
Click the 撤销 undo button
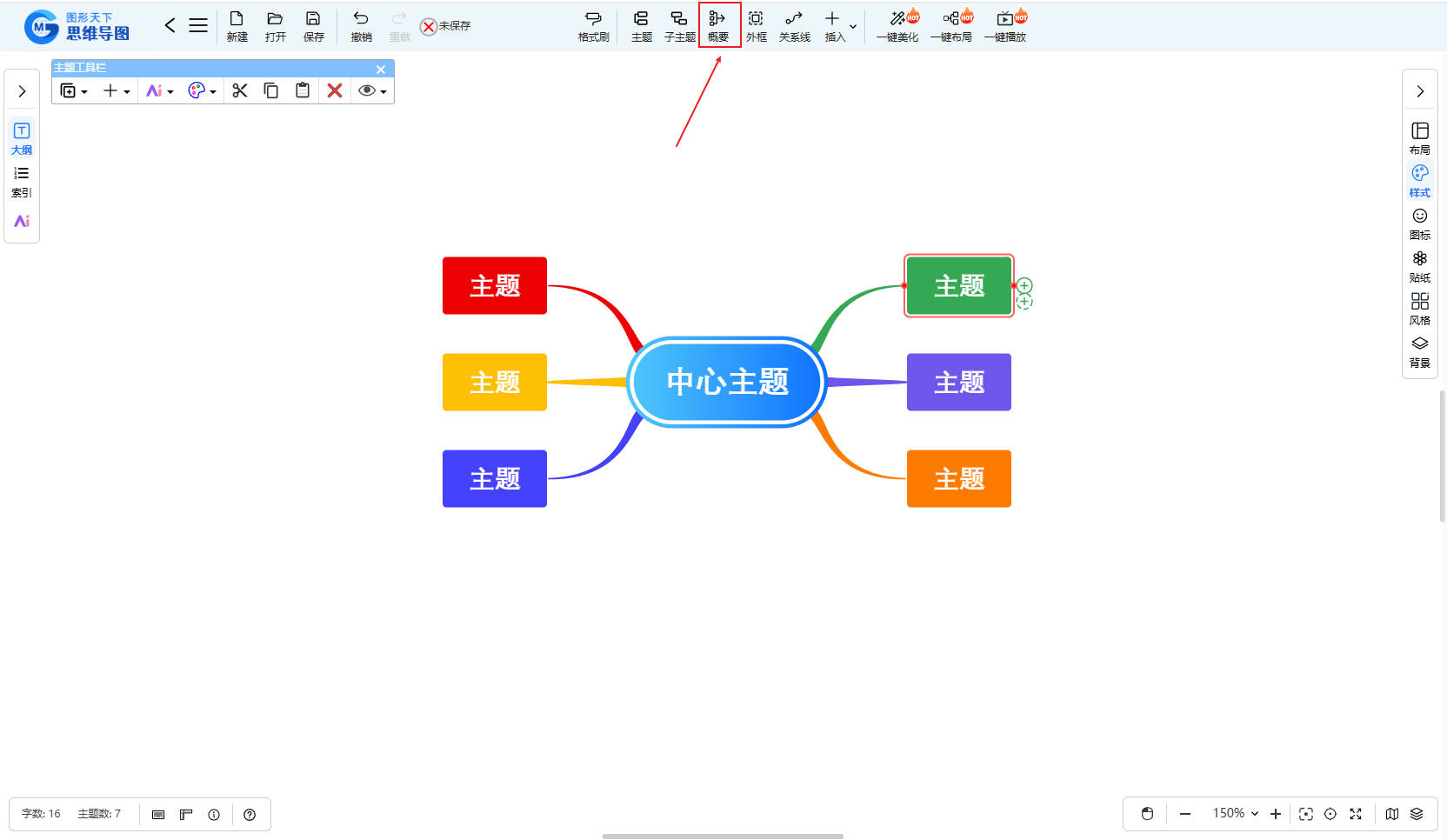pyautogui.click(x=361, y=25)
